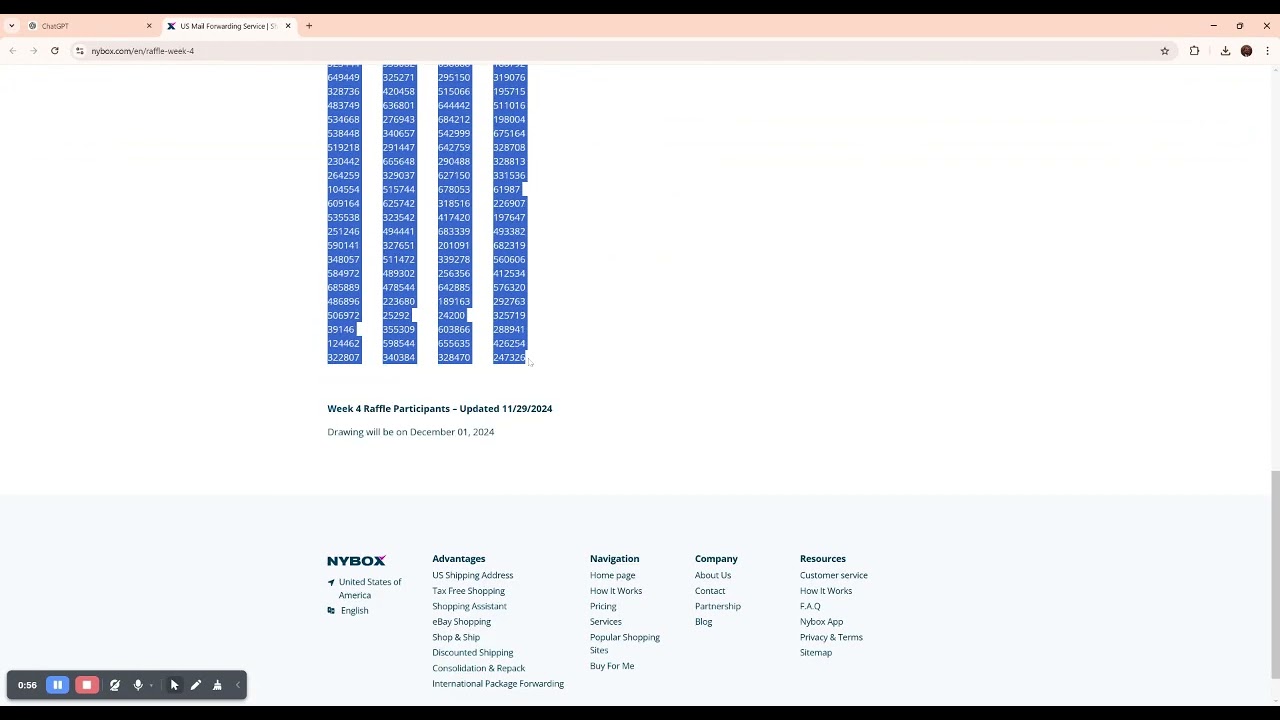Image resolution: width=1280 pixels, height=720 pixels.
Task: Open the Chrome profile avatar
Action: pos(1246,51)
